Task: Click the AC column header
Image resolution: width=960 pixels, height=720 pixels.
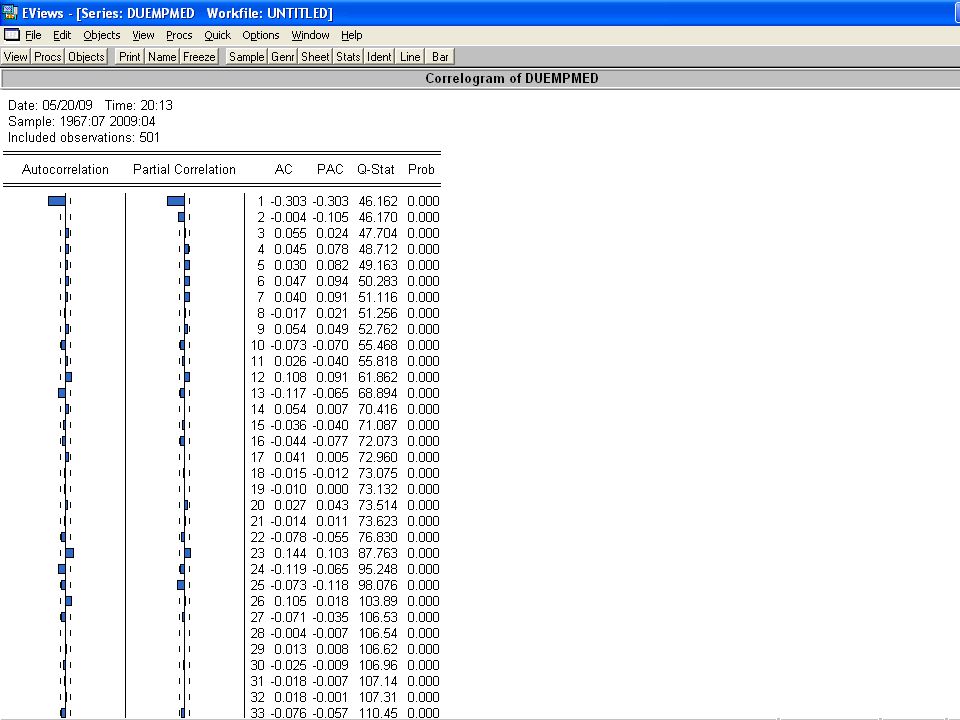Action: click(x=283, y=170)
